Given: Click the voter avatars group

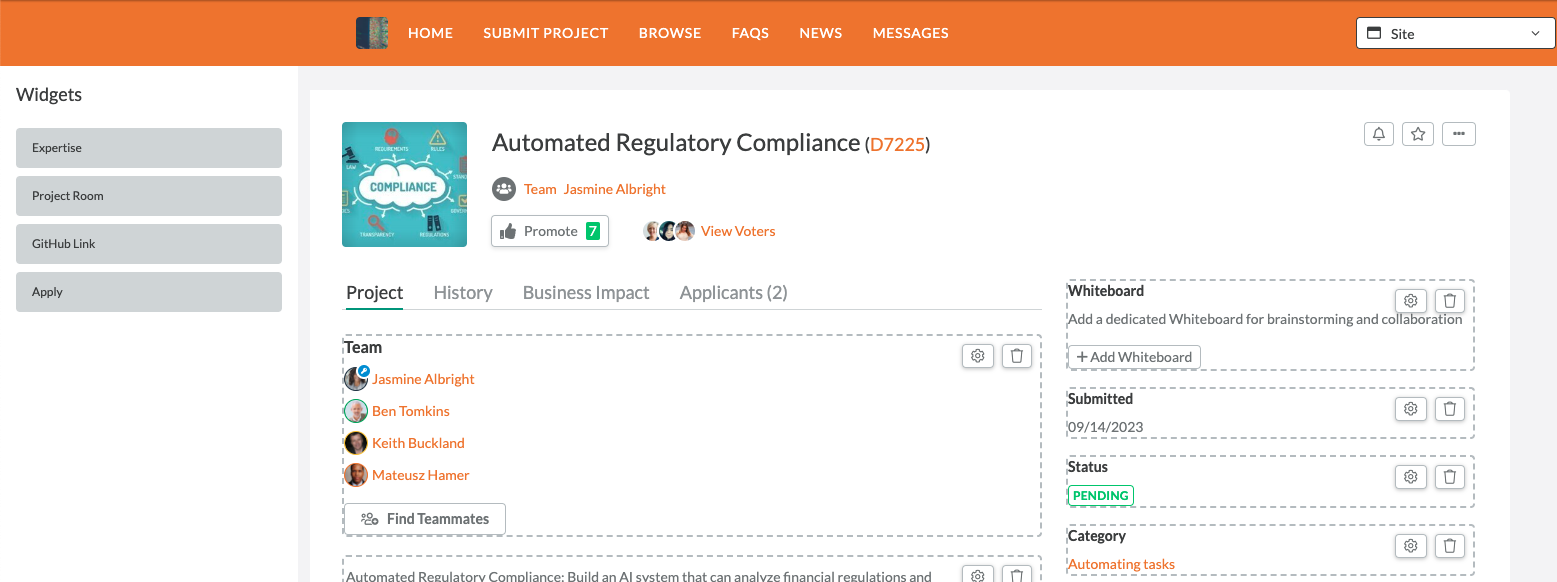Looking at the screenshot, I should (x=669, y=231).
